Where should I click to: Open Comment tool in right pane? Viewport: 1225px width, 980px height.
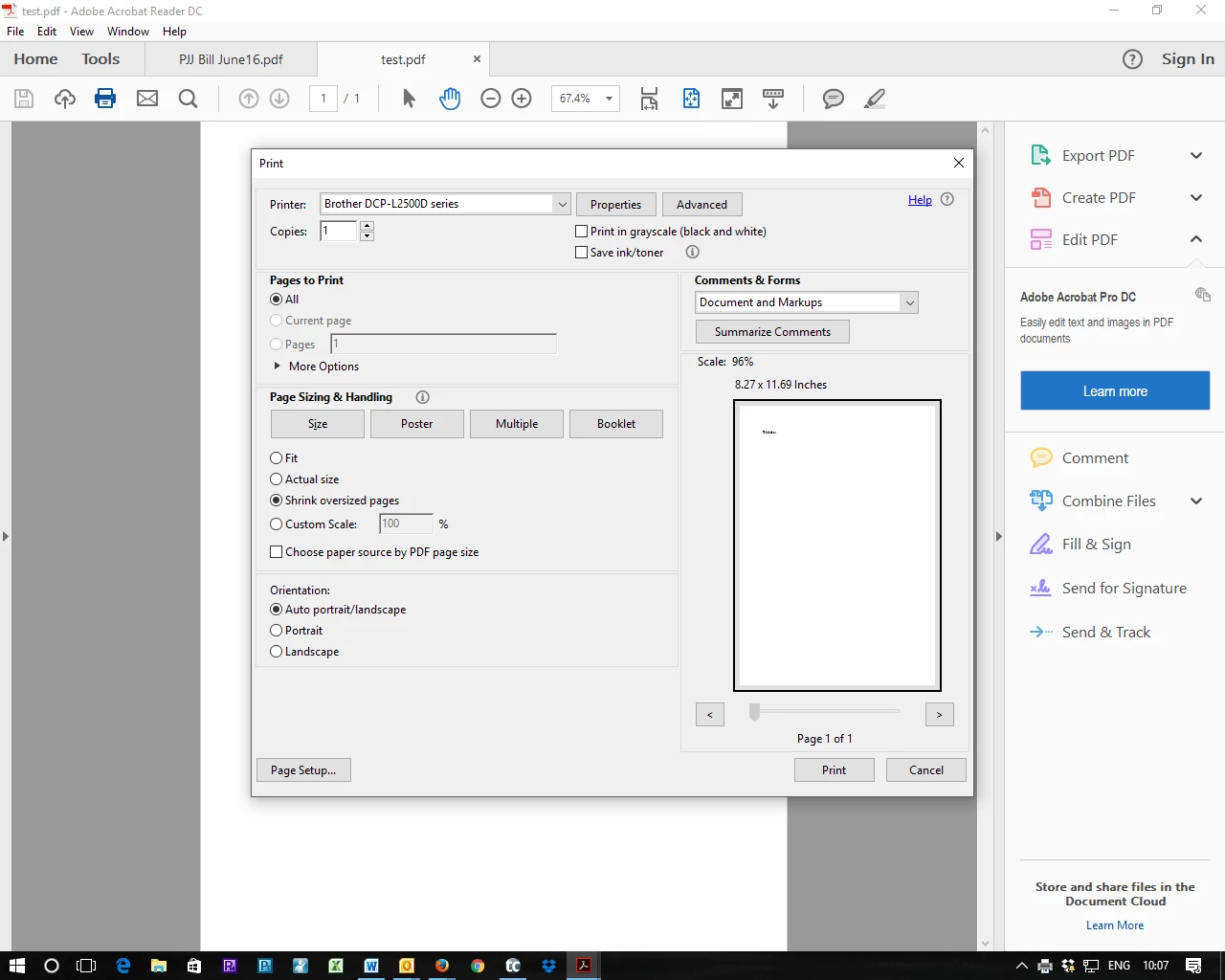pos(1095,458)
